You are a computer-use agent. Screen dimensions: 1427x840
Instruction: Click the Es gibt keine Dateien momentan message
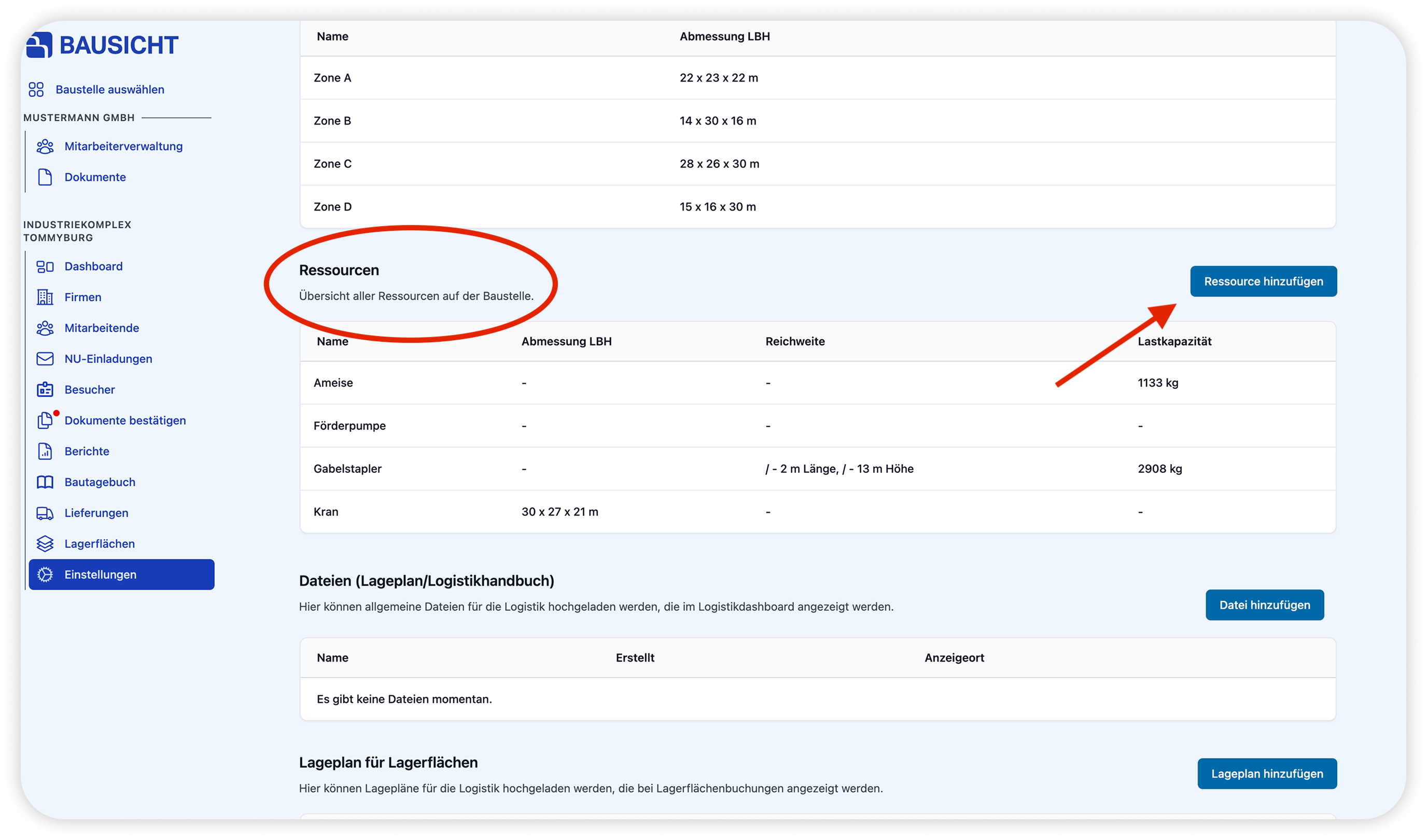(404, 699)
